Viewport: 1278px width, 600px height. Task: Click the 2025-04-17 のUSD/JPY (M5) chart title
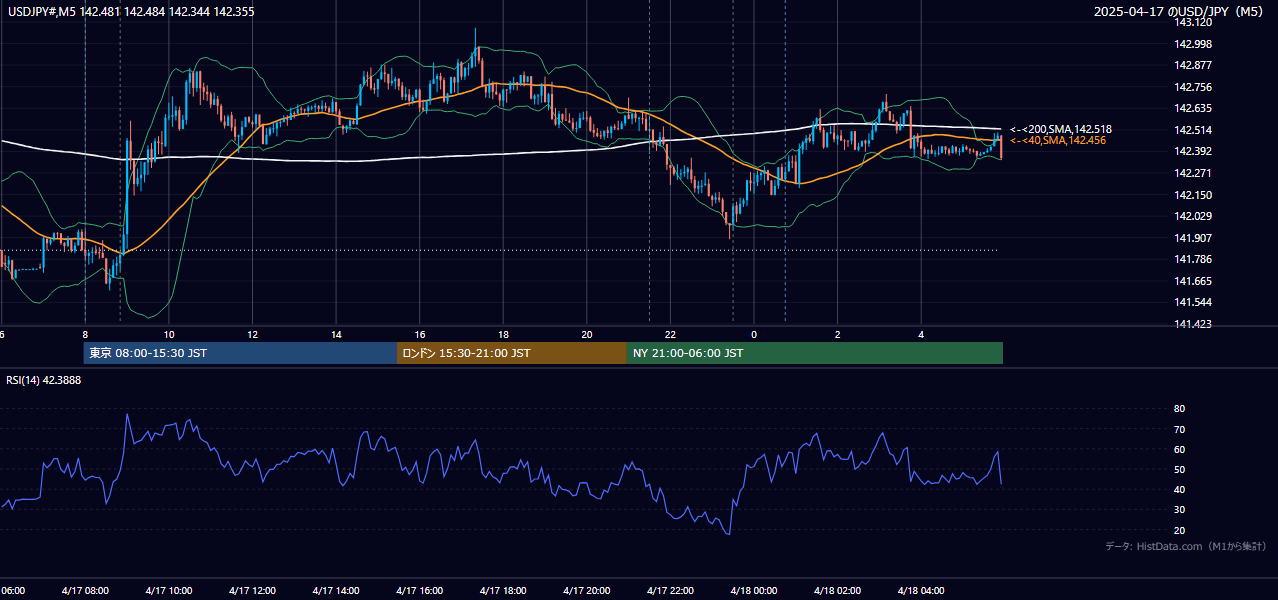coord(1180,12)
